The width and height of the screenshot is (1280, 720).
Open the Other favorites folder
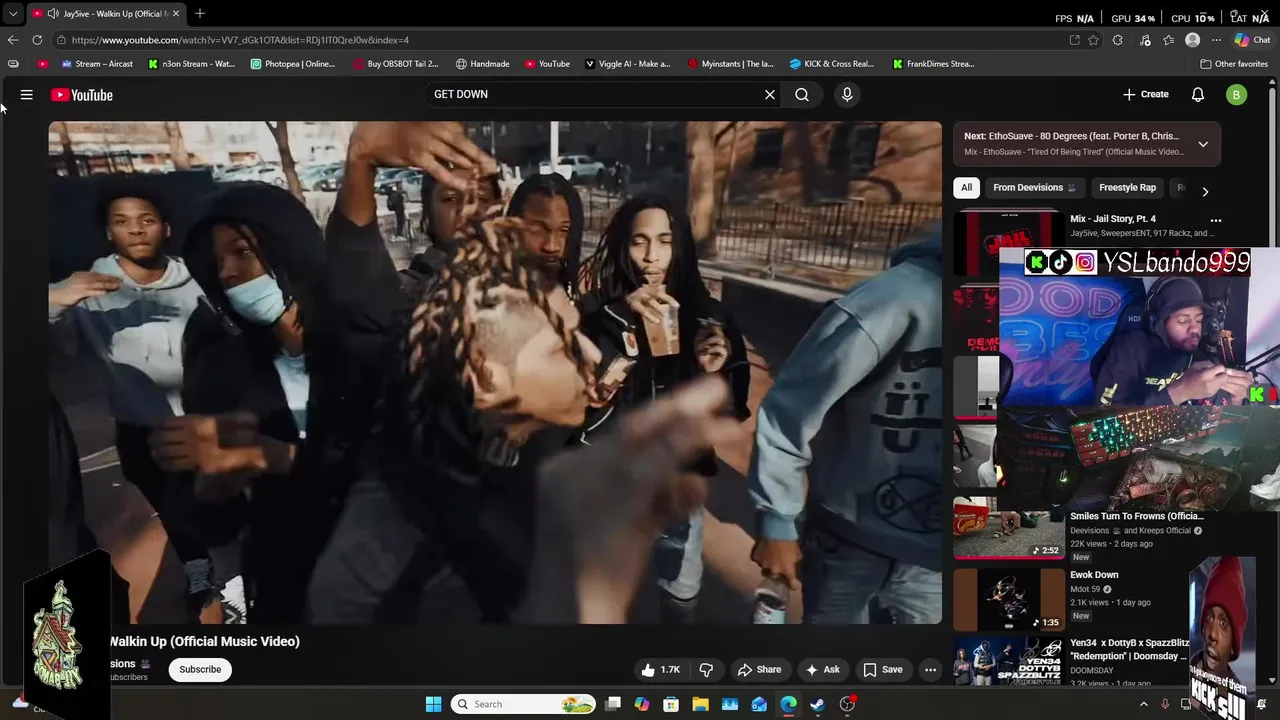(1234, 64)
